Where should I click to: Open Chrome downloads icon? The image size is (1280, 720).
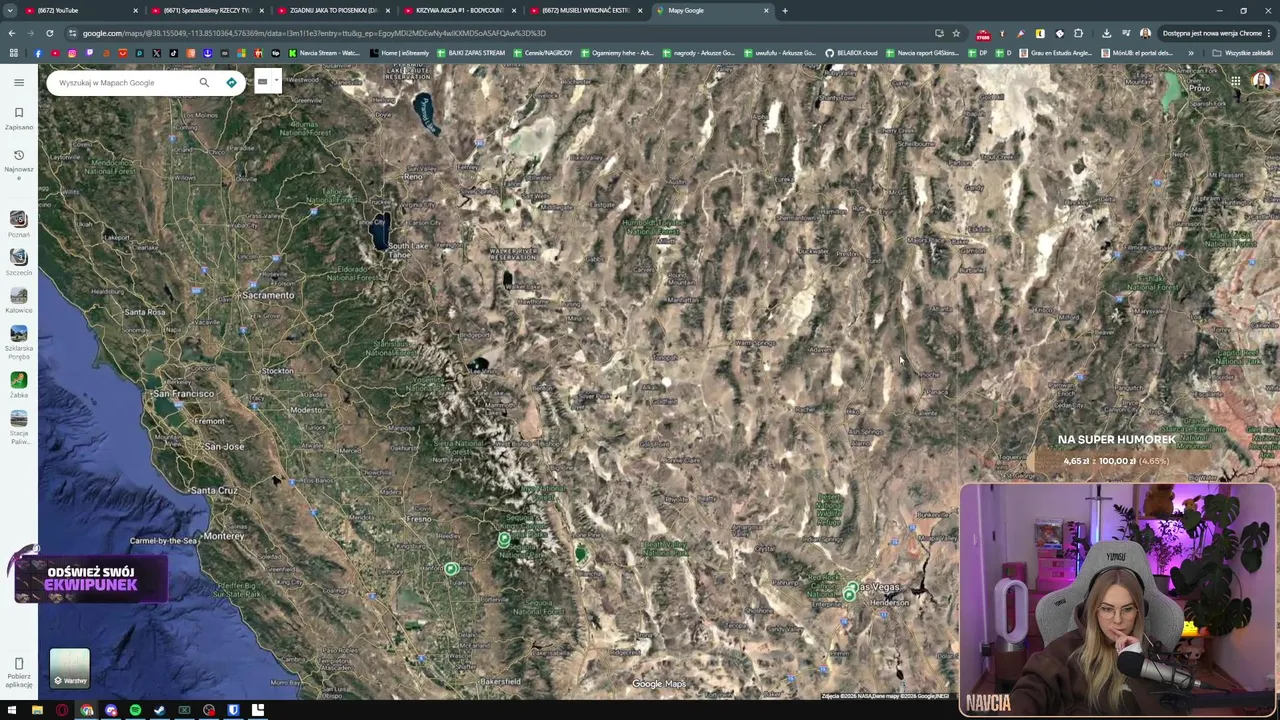click(1106, 33)
